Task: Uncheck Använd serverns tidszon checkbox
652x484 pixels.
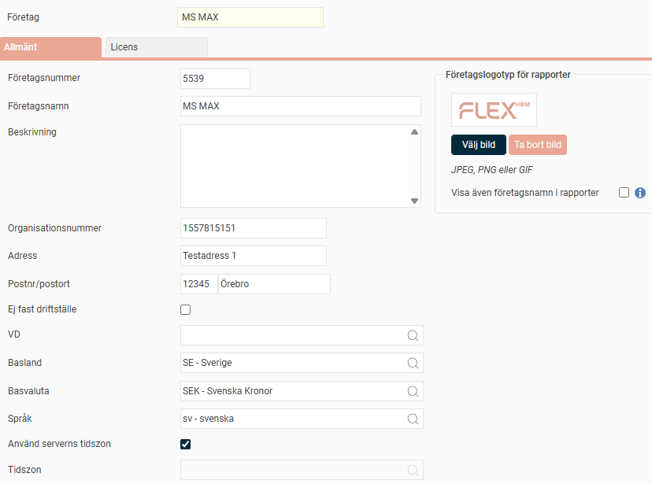Action: click(x=185, y=444)
